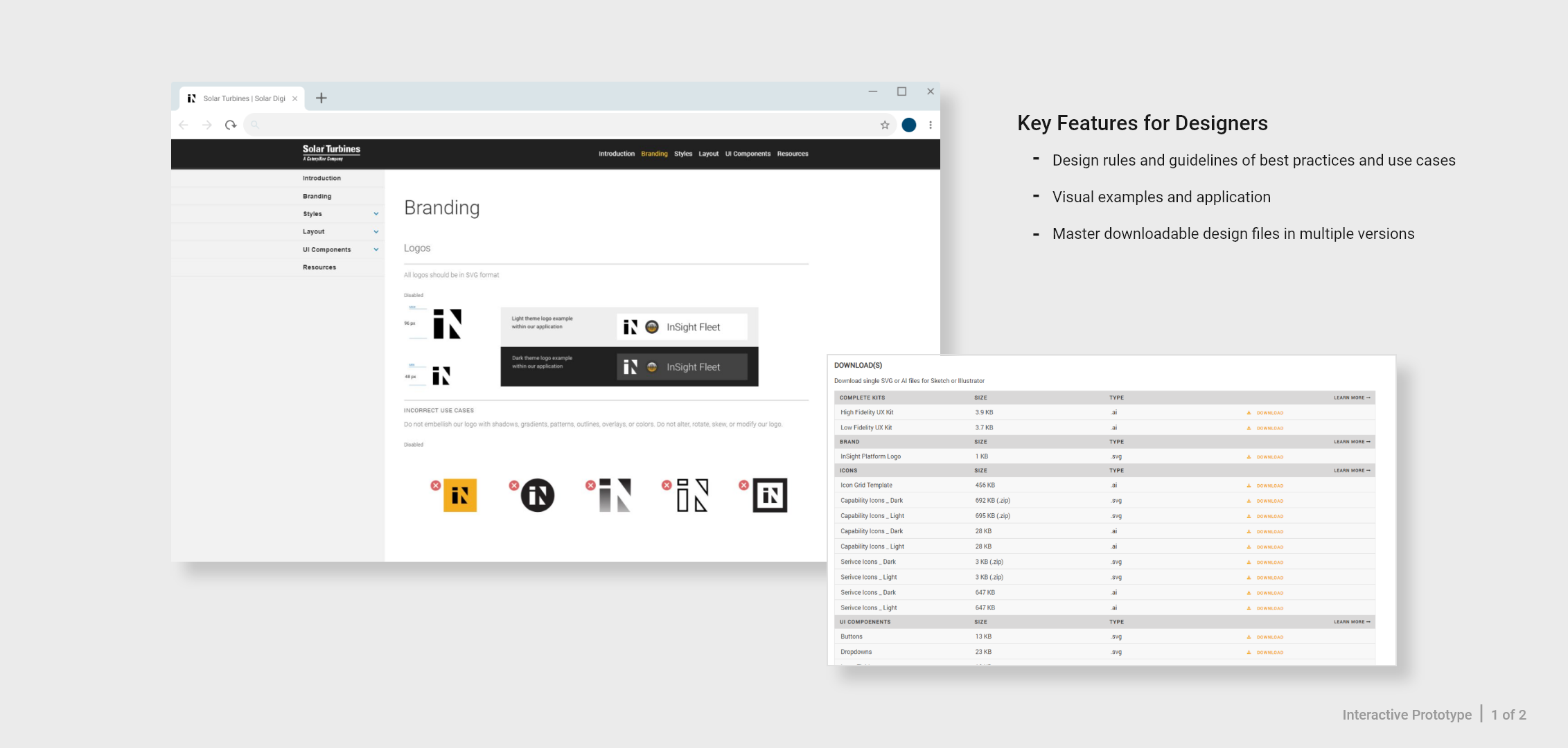The height and width of the screenshot is (748, 1568).
Task: Open Styles in the top navigation bar
Action: pos(683,154)
